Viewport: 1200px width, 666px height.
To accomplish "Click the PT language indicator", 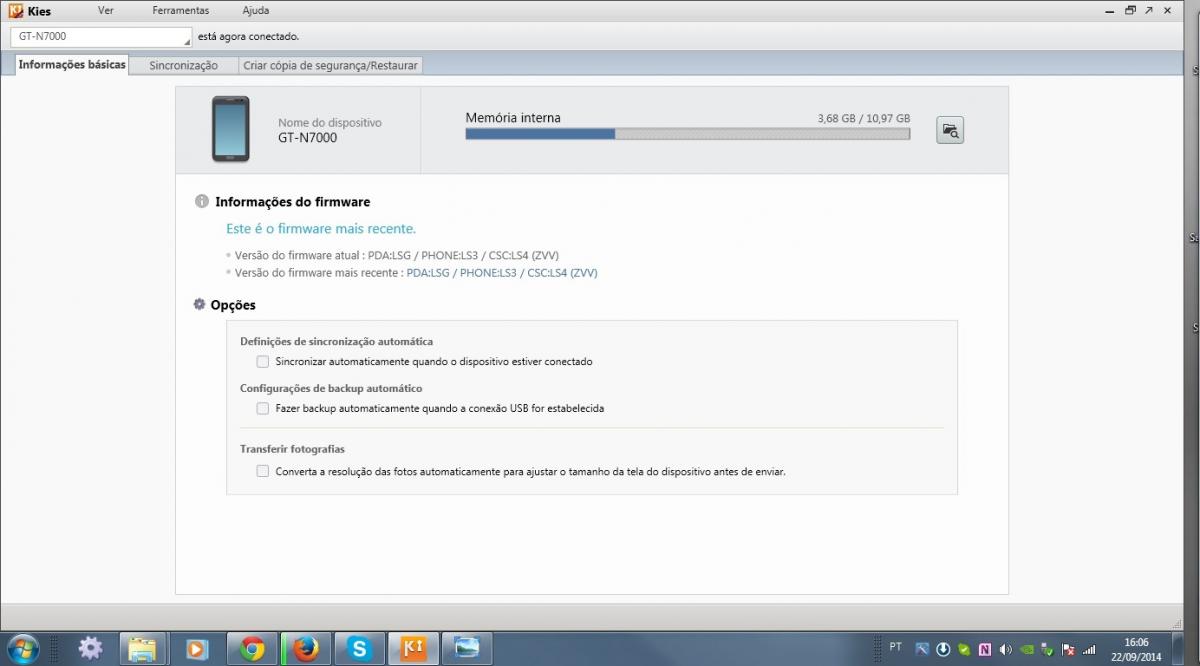I will tap(895, 648).
